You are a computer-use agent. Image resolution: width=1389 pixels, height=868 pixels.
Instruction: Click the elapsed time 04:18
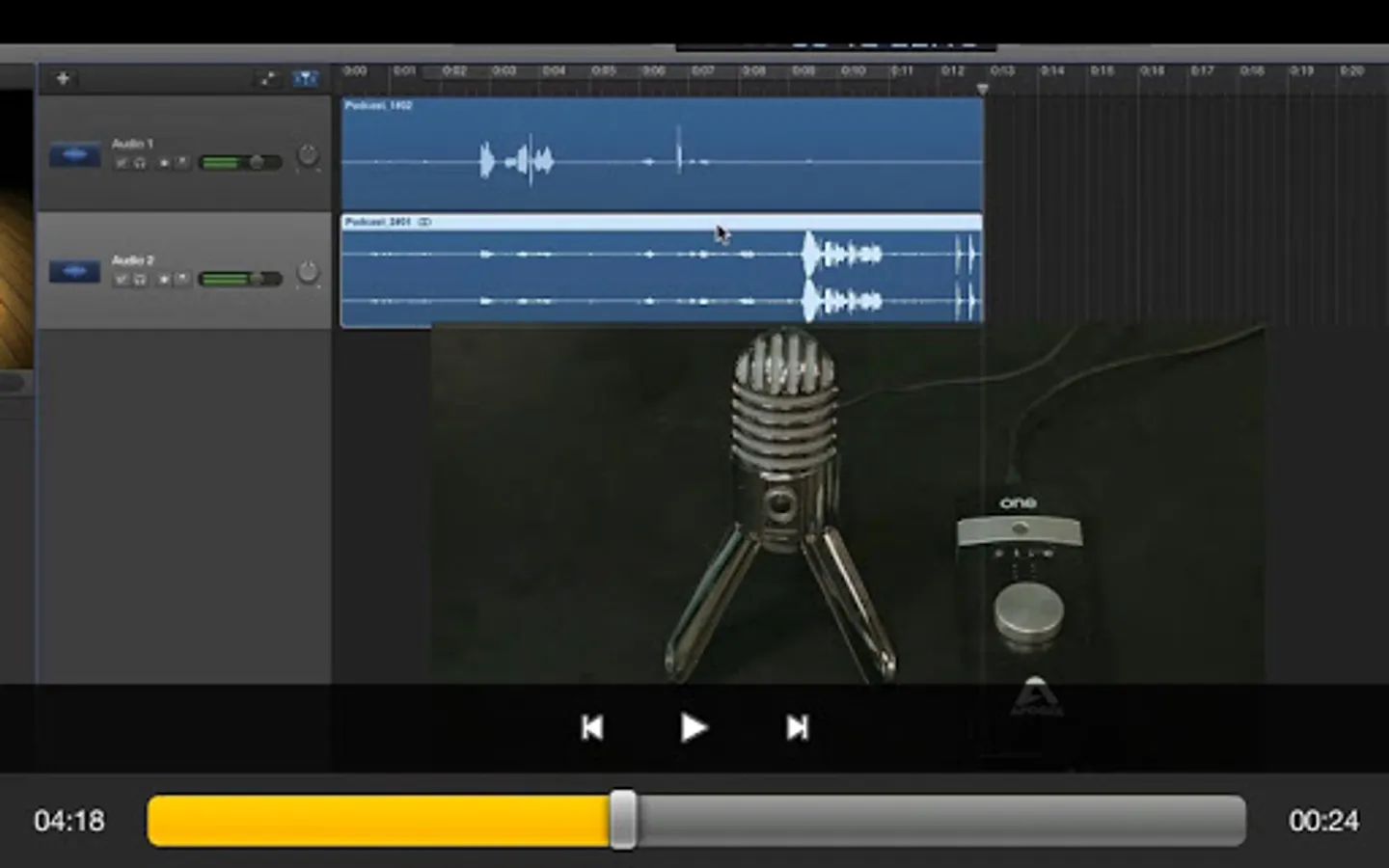pos(69,821)
